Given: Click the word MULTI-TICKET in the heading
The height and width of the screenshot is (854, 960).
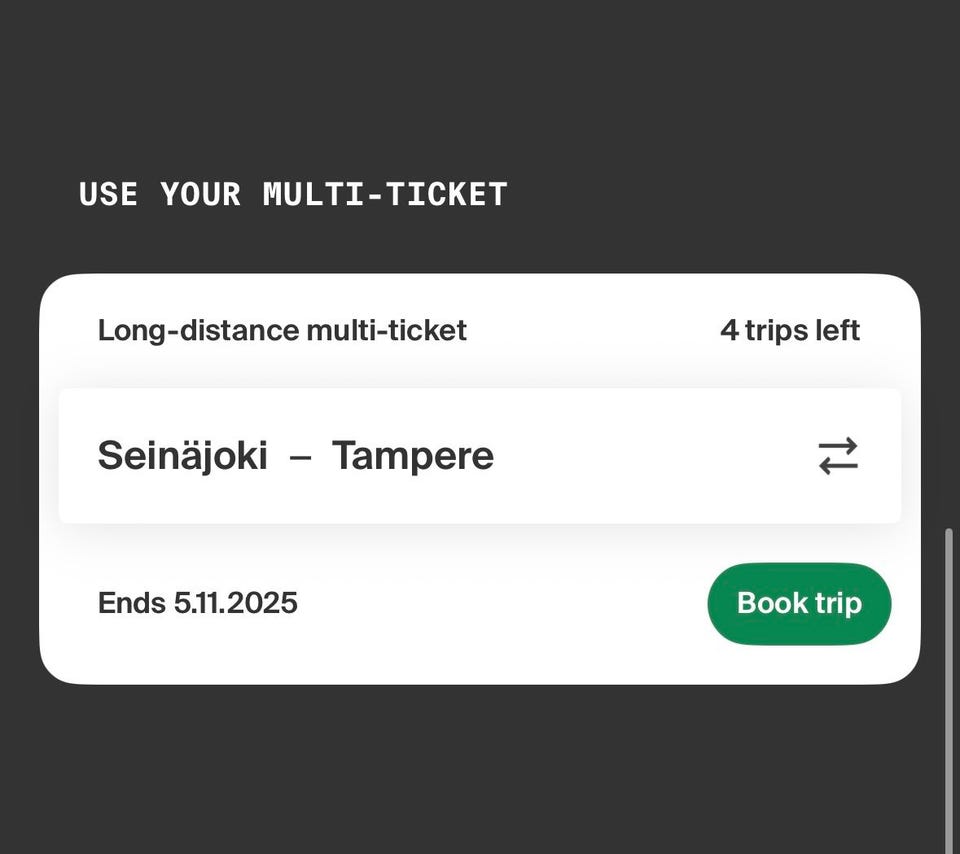Looking at the screenshot, I should 385,194.
